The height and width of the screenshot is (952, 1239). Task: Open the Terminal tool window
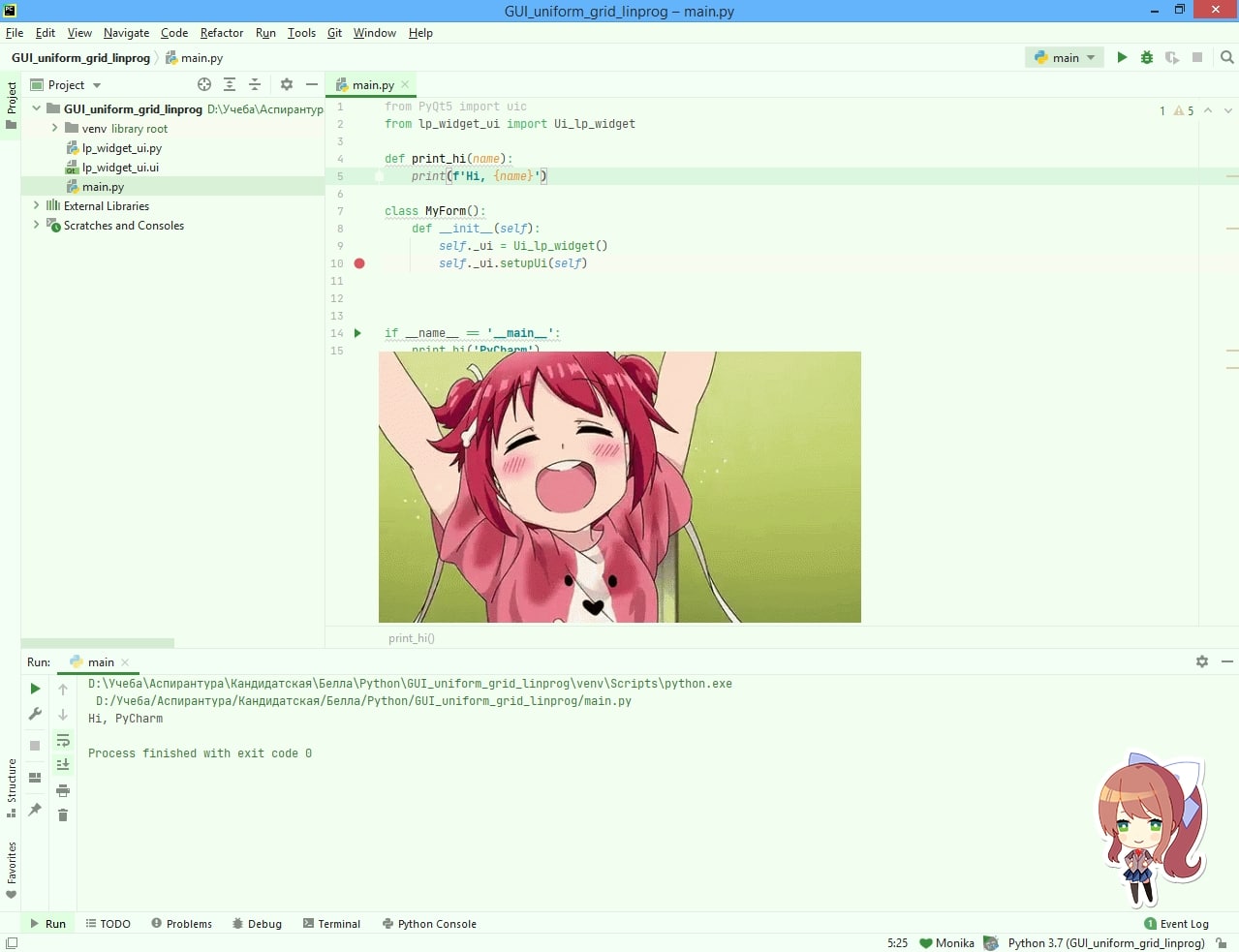331,924
